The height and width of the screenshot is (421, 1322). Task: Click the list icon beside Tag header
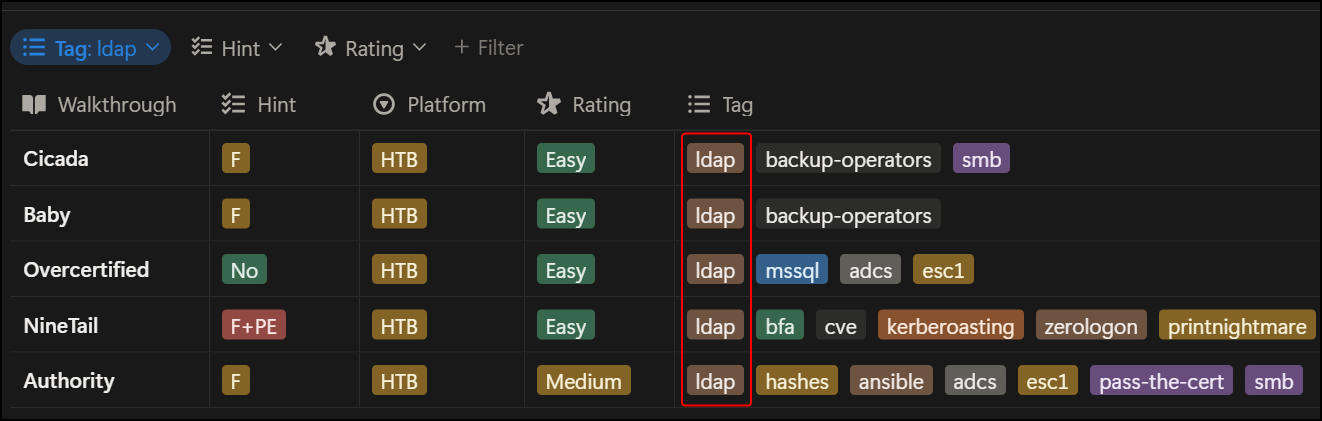tap(698, 104)
